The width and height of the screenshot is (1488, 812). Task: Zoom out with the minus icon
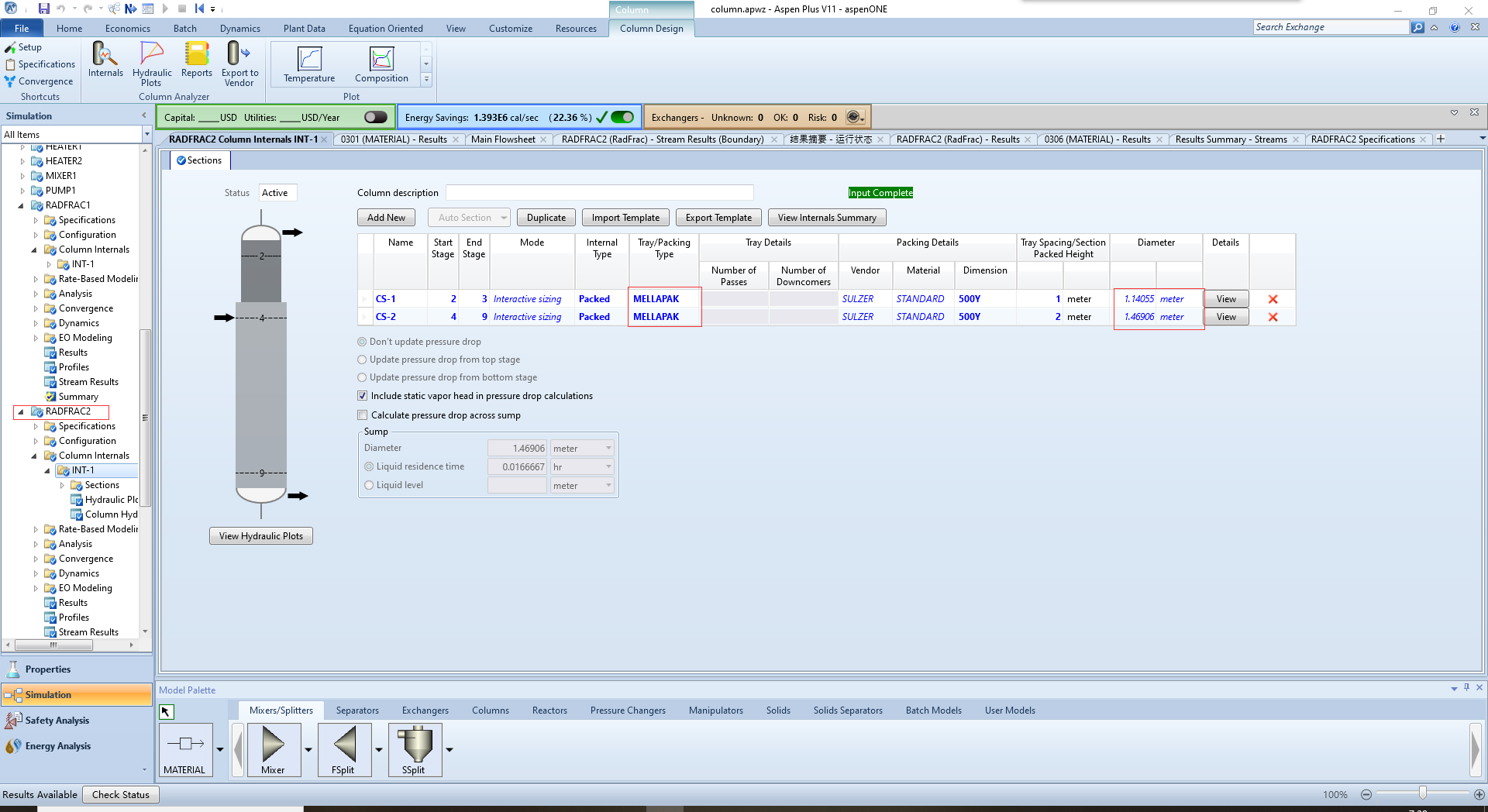1366,794
